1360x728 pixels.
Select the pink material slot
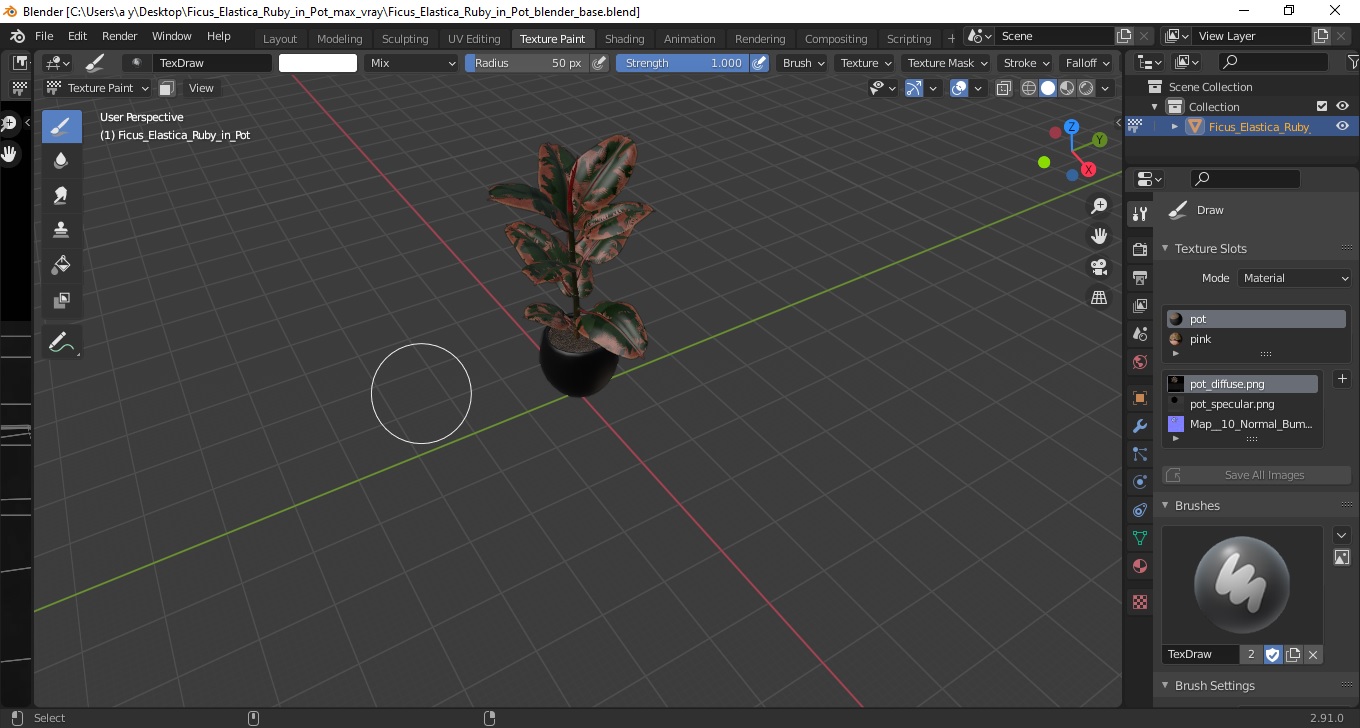point(1255,339)
